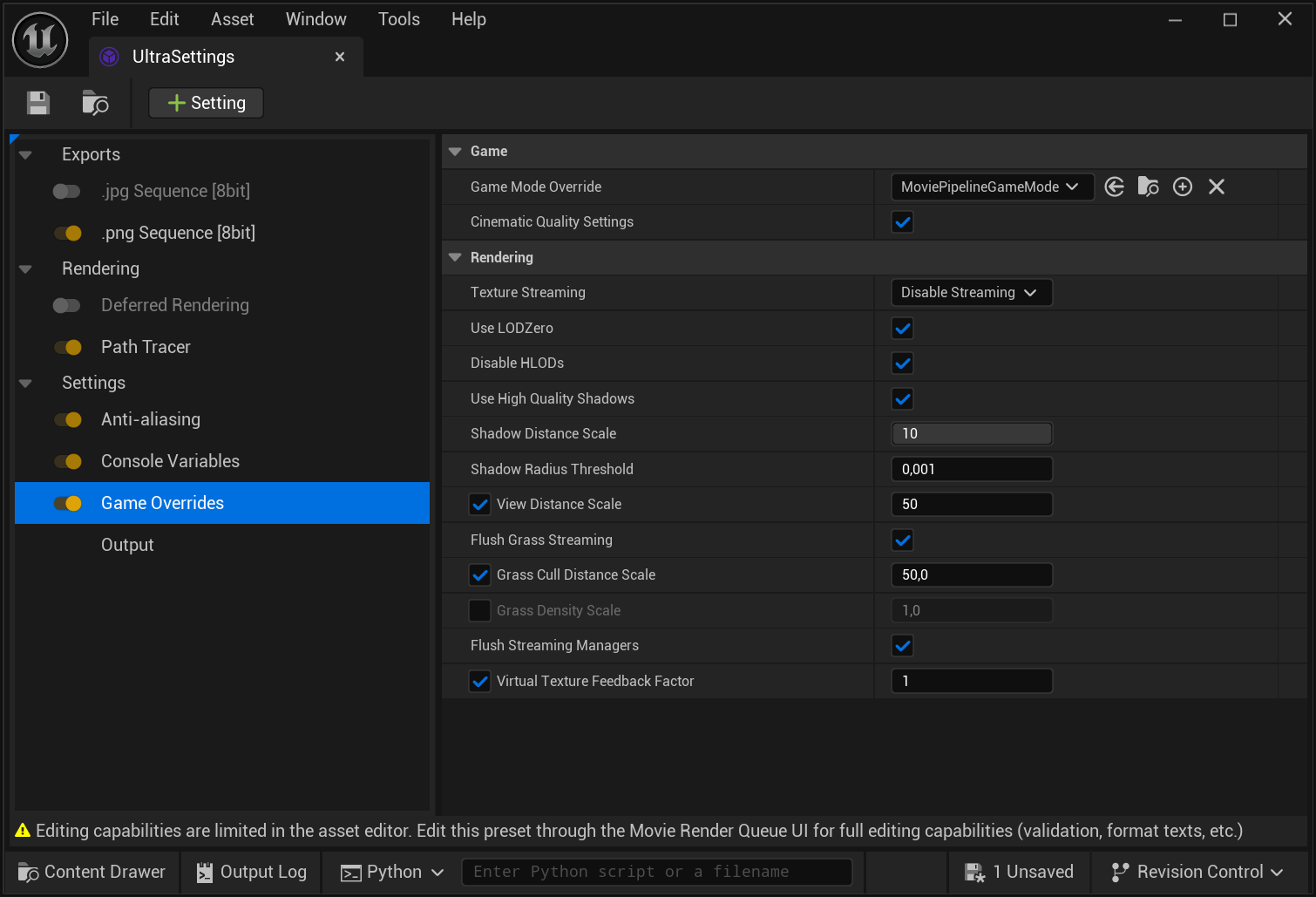
Task: Disable the Path Tracer switch
Action: [x=67, y=347]
